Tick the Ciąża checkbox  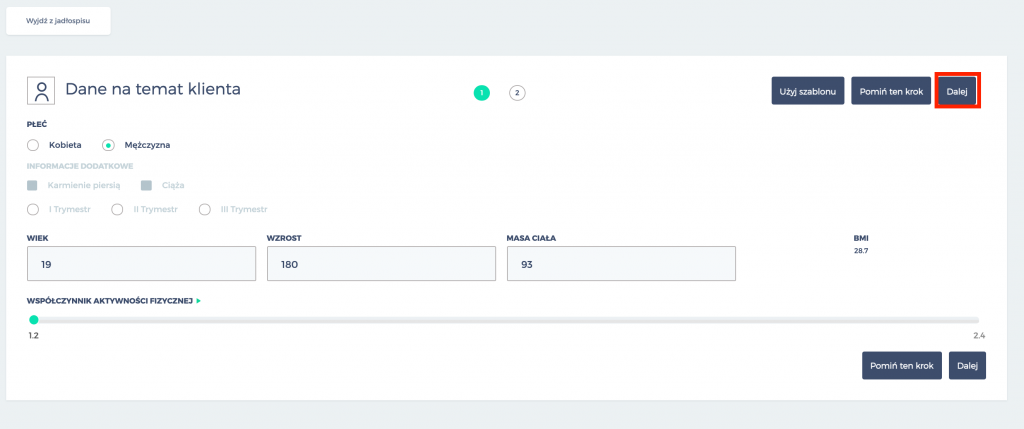click(x=146, y=185)
